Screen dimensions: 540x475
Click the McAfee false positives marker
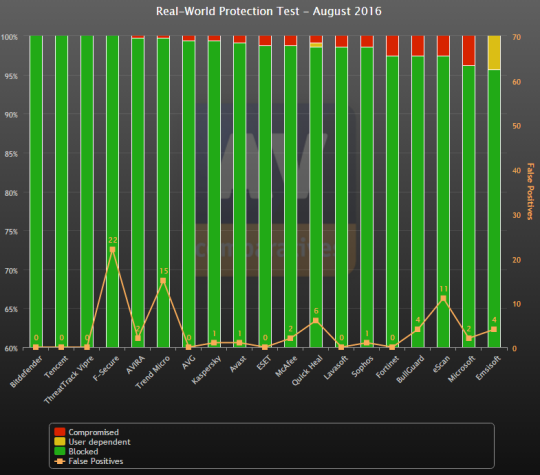pos(290,338)
